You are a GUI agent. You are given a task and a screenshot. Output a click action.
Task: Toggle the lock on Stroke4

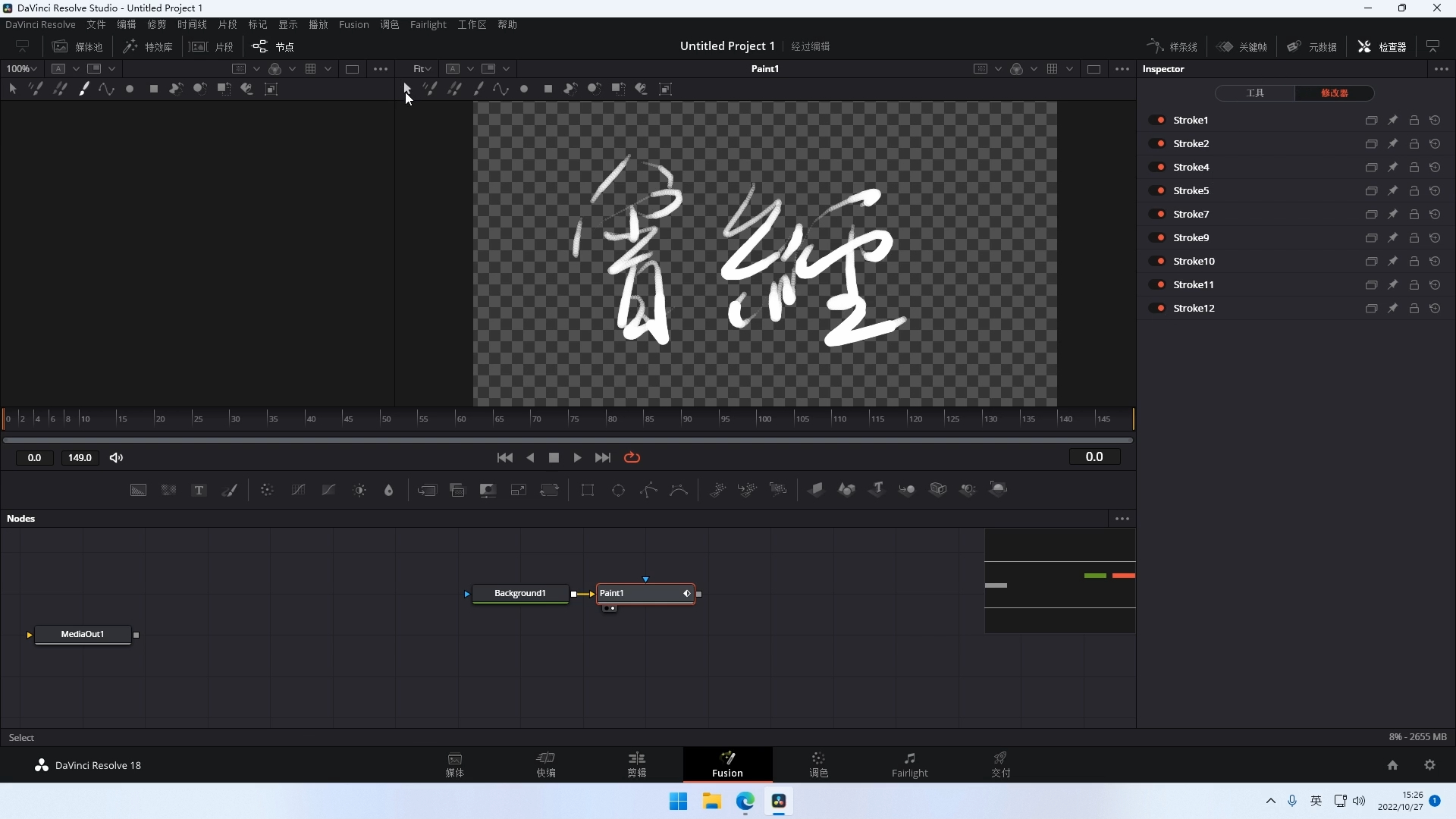[x=1414, y=167]
